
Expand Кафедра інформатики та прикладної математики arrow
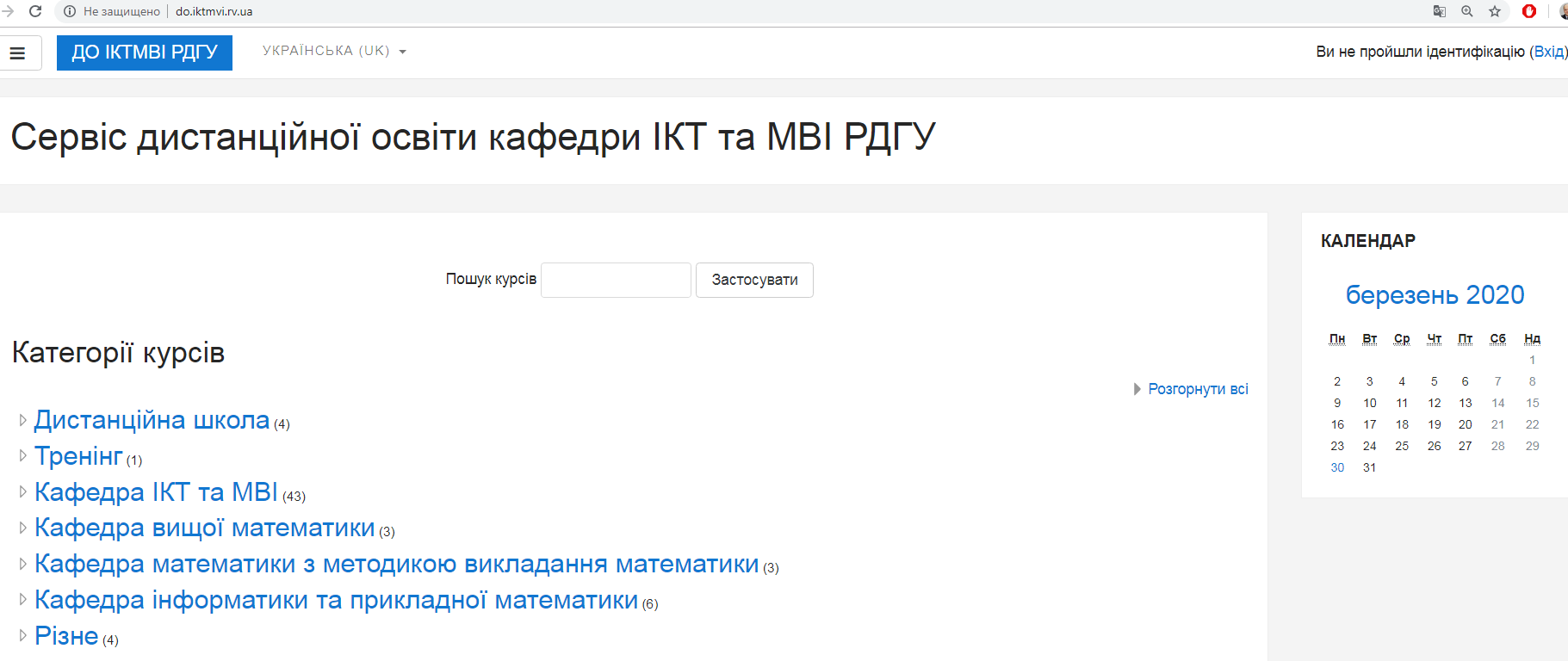click(23, 600)
